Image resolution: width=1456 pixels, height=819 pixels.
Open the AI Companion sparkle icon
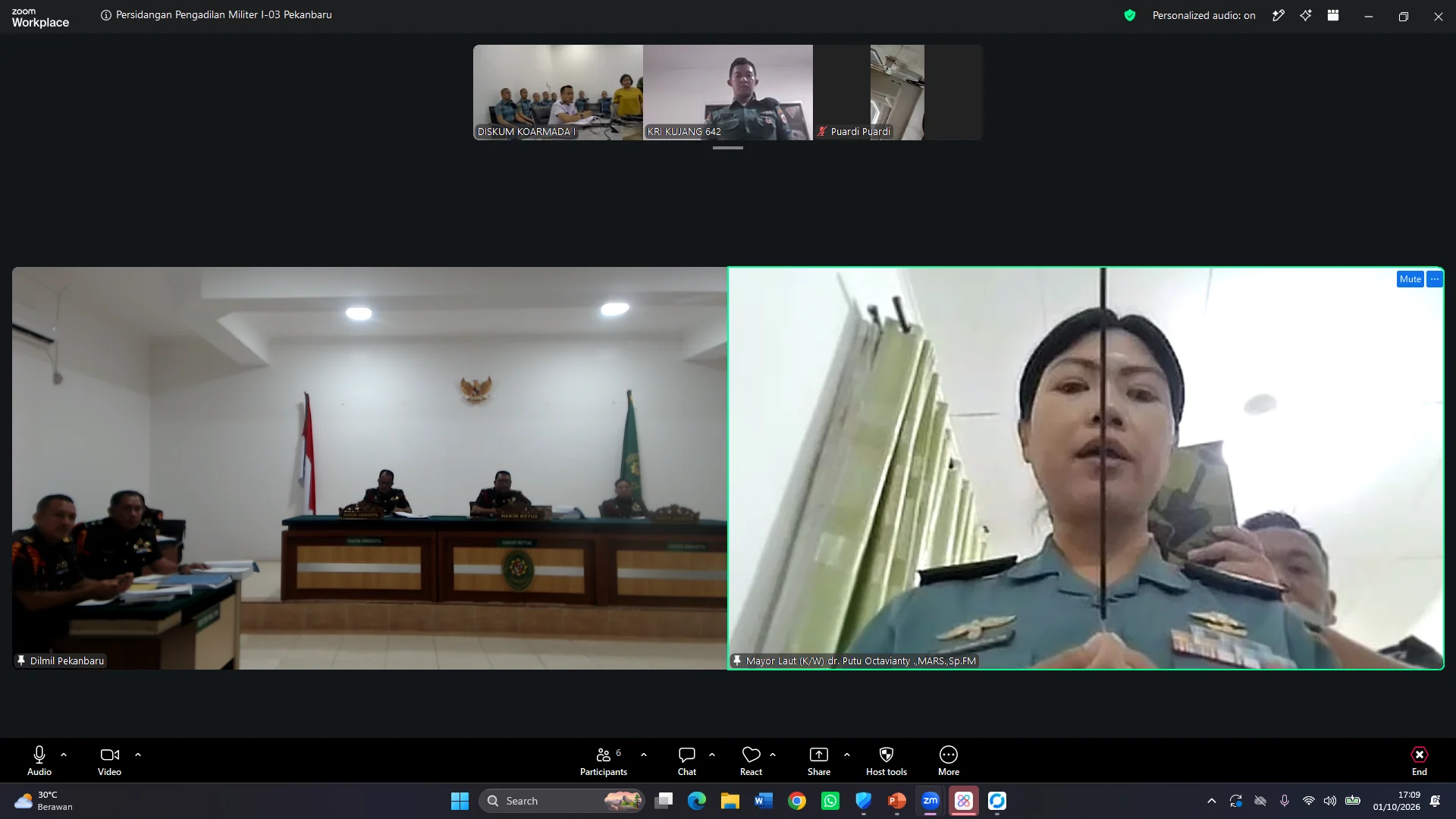coord(1306,15)
